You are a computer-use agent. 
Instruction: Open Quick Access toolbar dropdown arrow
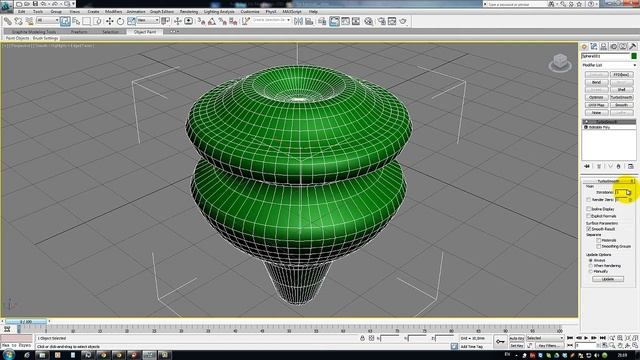(73, 4)
